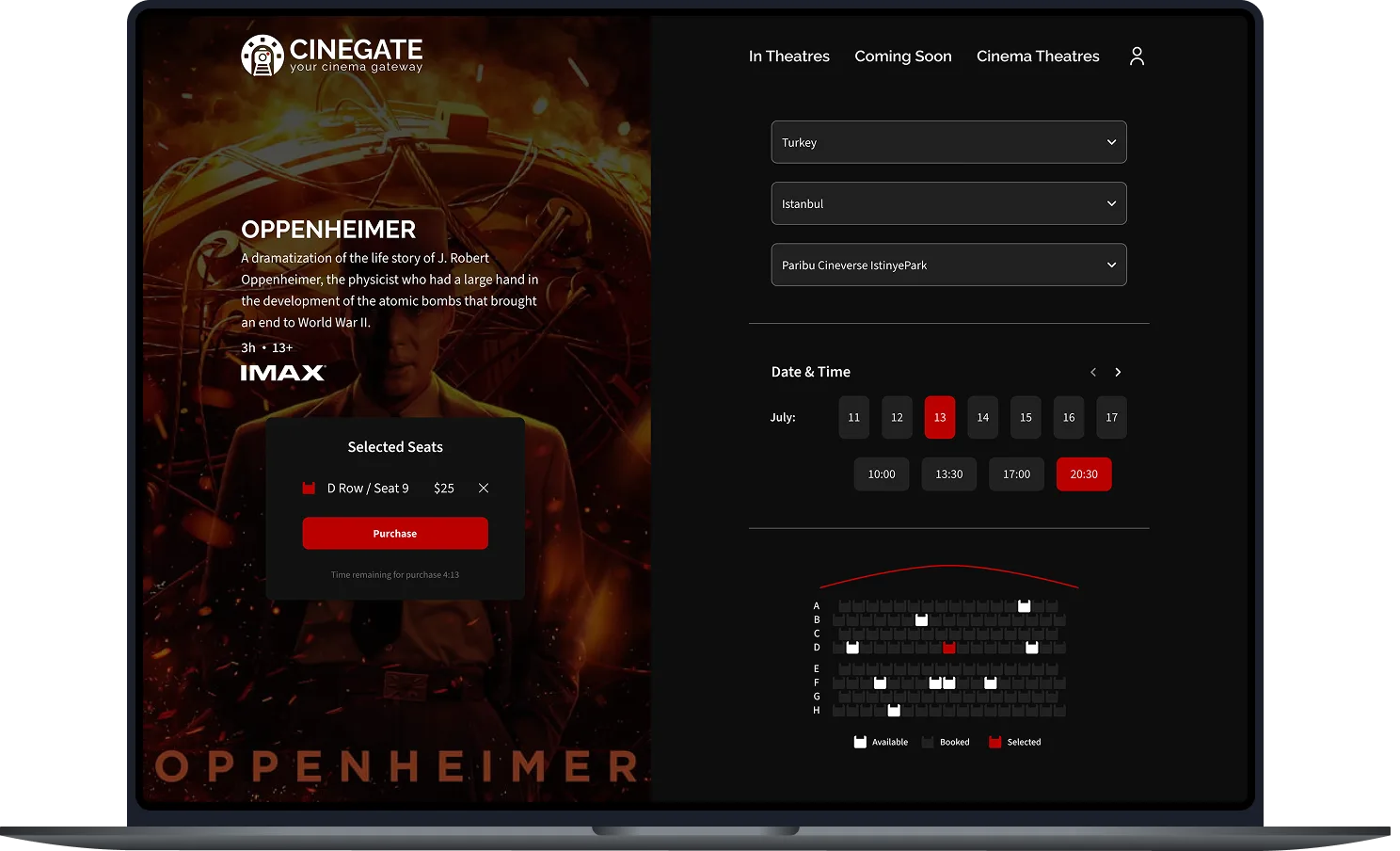Choose the 10:00 showtime
Screen dimensions: 1400x851
point(882,474)
